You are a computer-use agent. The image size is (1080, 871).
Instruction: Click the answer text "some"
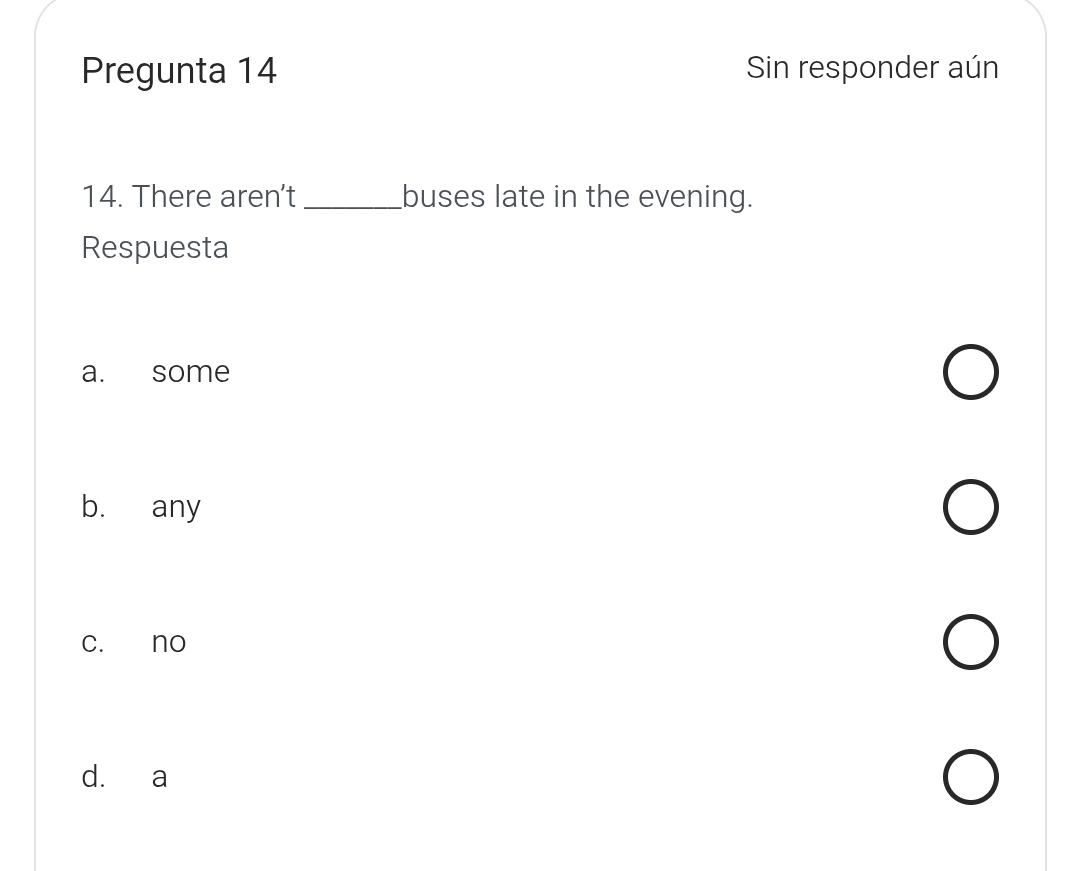click(x=191, y=373)
